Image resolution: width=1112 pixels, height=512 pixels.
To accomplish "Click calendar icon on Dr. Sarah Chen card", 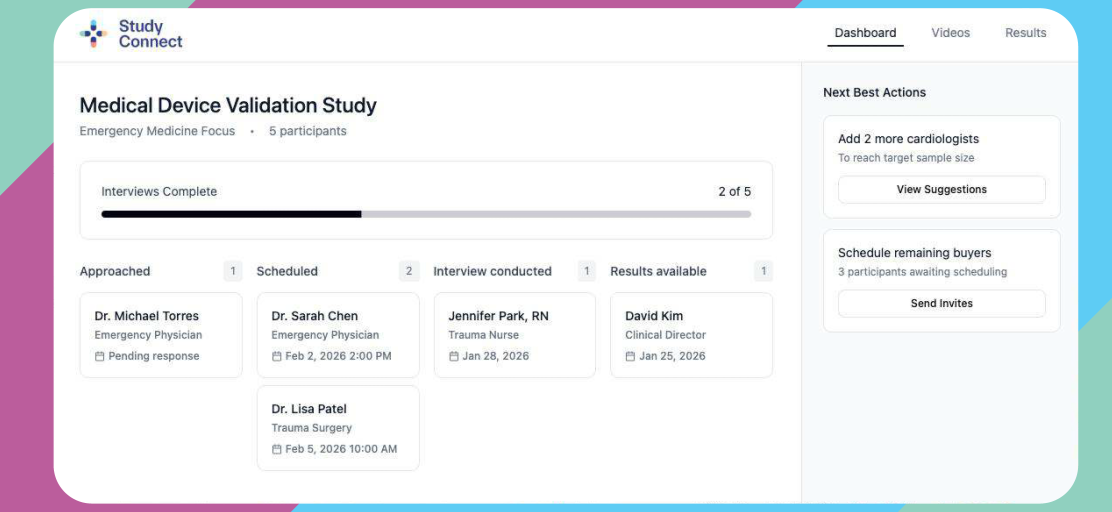I will tap(277, 356).
